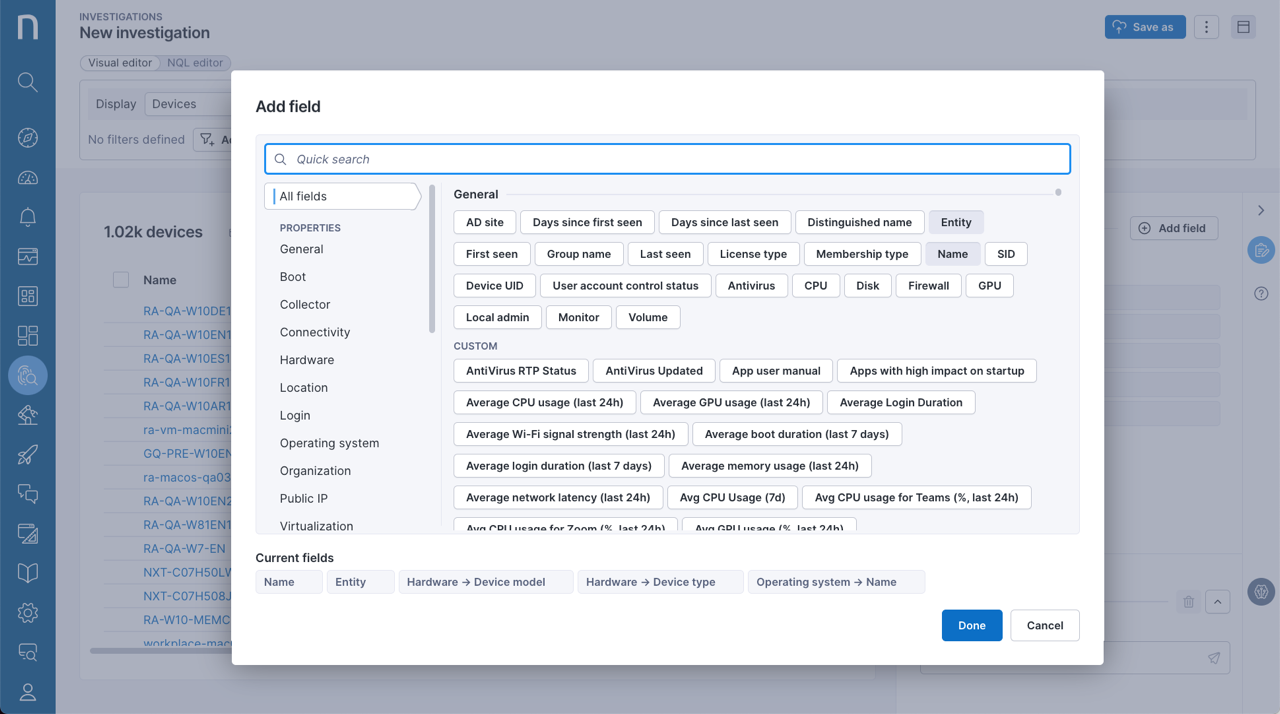Add Average network latency (last 24h) field
The height and width of the screenshot is (714, 1280).
click(558, 497)
